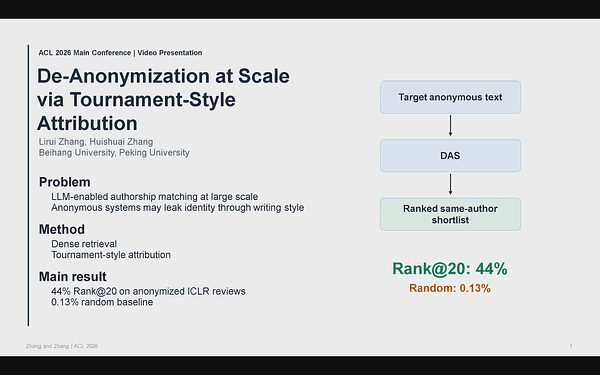Viewport: 600px width, 375px height.
Task: Click the green 'Rank@20: 44%' result
Action: pyautogui.click(x=450, y=269)
